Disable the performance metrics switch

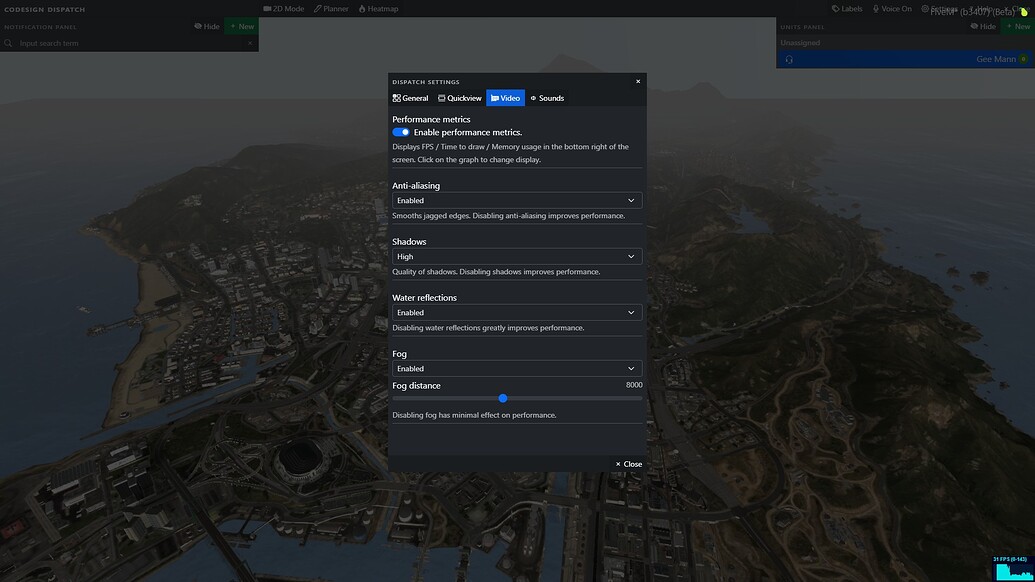[399, 131]
